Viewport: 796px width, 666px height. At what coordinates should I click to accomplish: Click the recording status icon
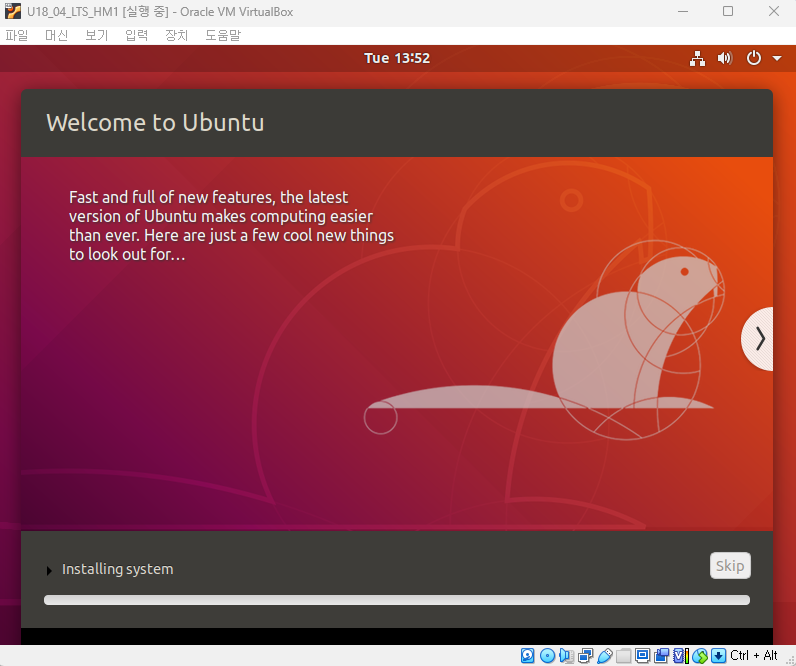[661, 656]
